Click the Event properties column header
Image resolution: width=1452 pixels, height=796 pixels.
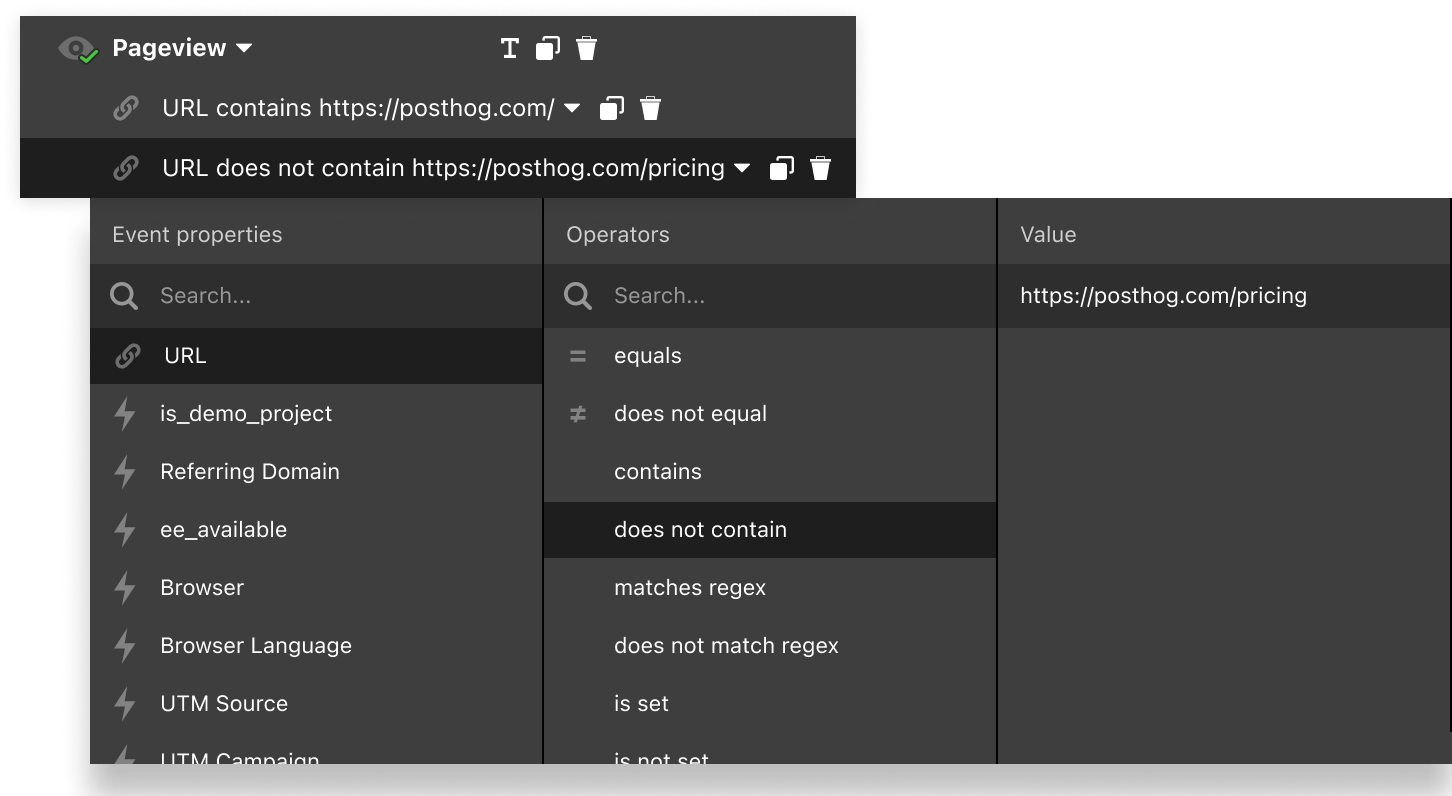click(x=197, y=235)
